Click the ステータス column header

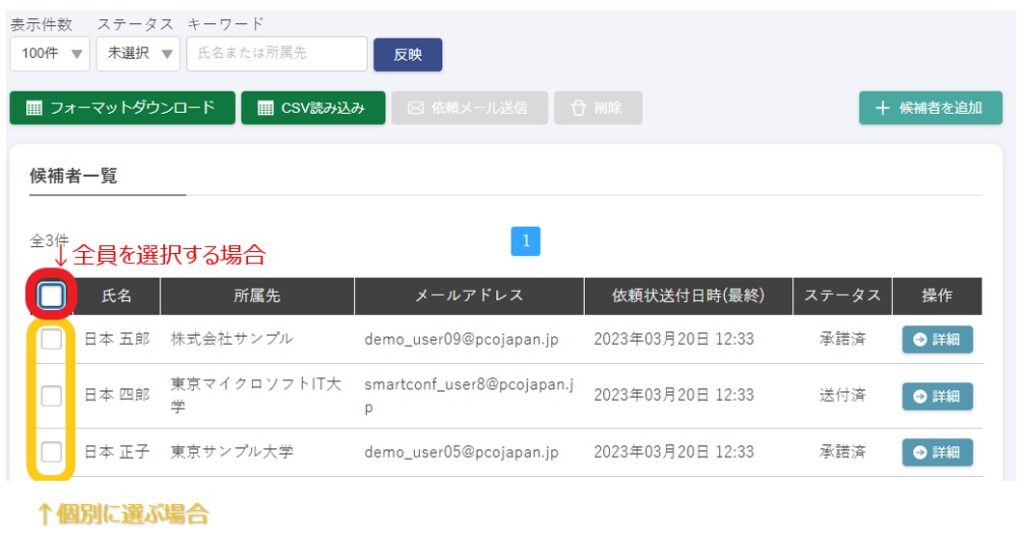click(x=842, y=296)
